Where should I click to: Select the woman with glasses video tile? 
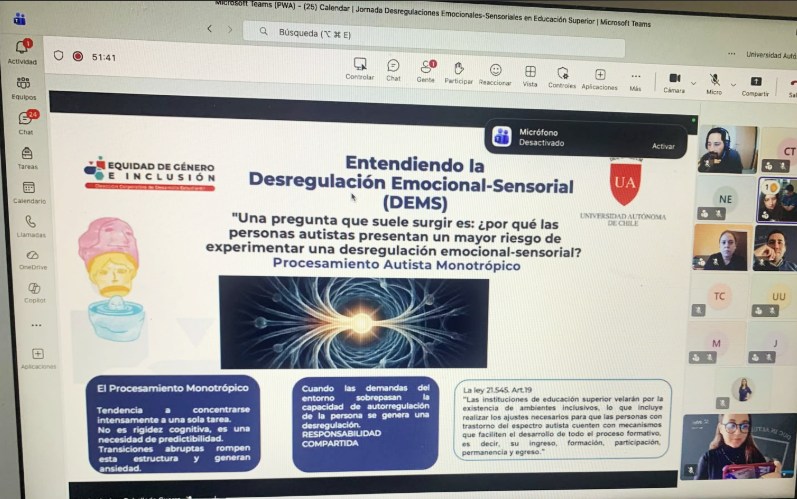pos(739,447)
